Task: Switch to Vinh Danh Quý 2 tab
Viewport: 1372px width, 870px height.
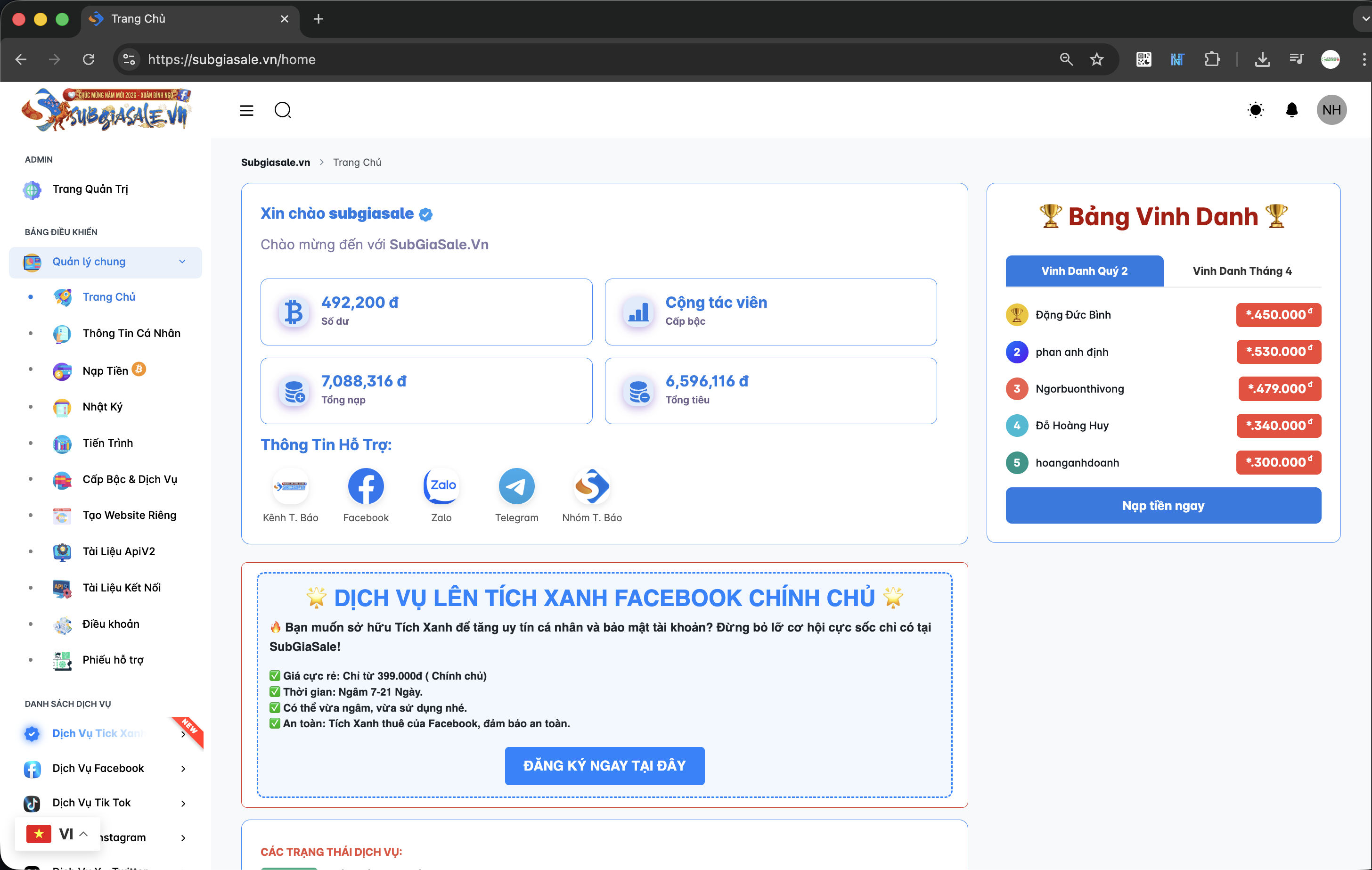Action: coord(1084,271)
